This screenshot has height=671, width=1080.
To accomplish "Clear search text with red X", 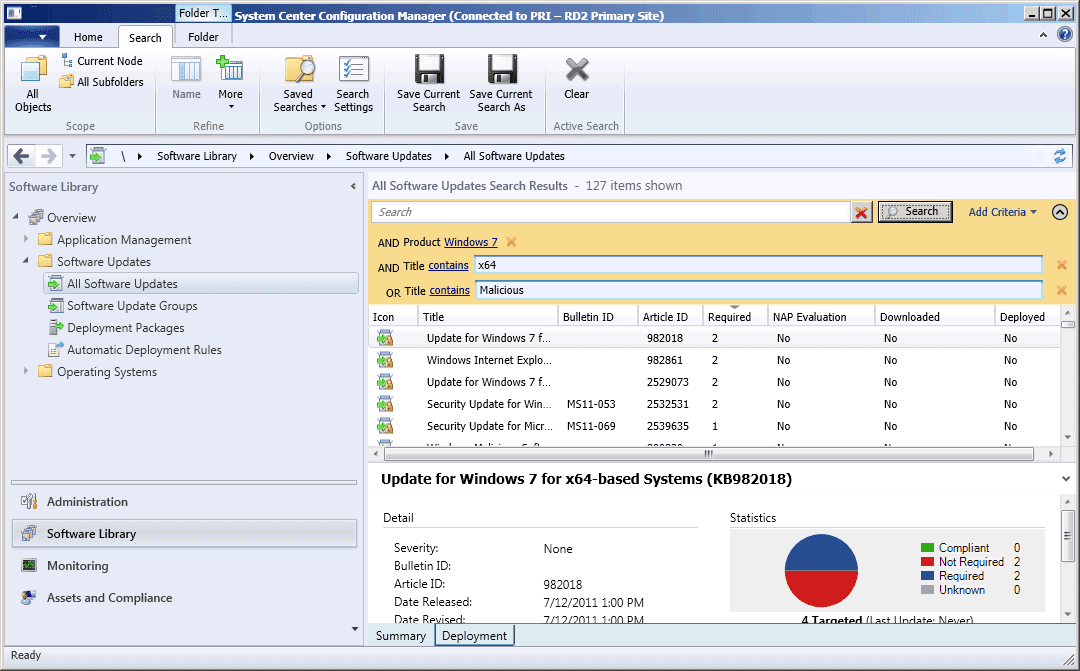I will 861,212.
